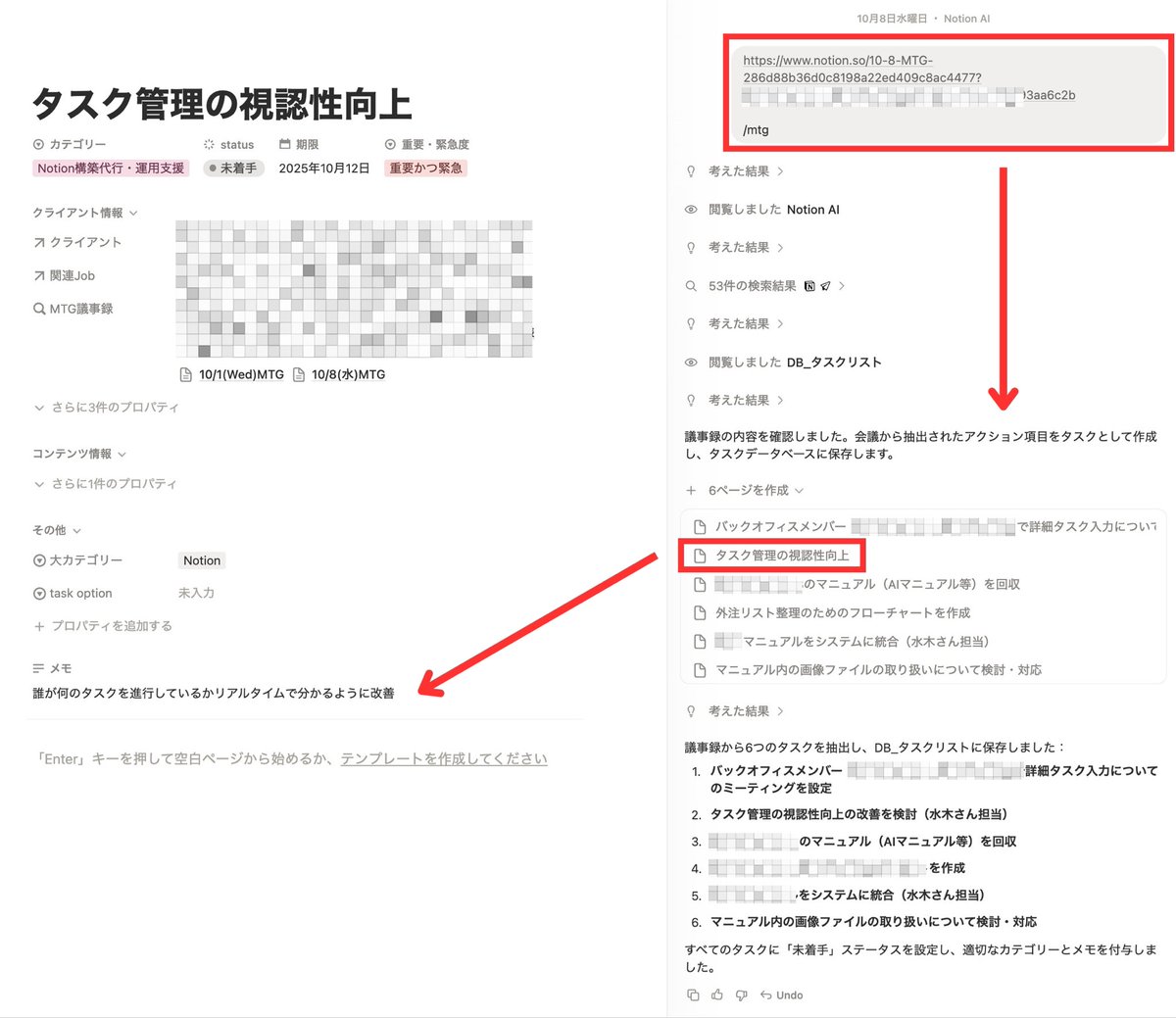Viewport: 1176px width, 1018px height.
Task: Open created page マニュアルをシステムに統合（水木さん担当）
Action: [x=841, y=642]
